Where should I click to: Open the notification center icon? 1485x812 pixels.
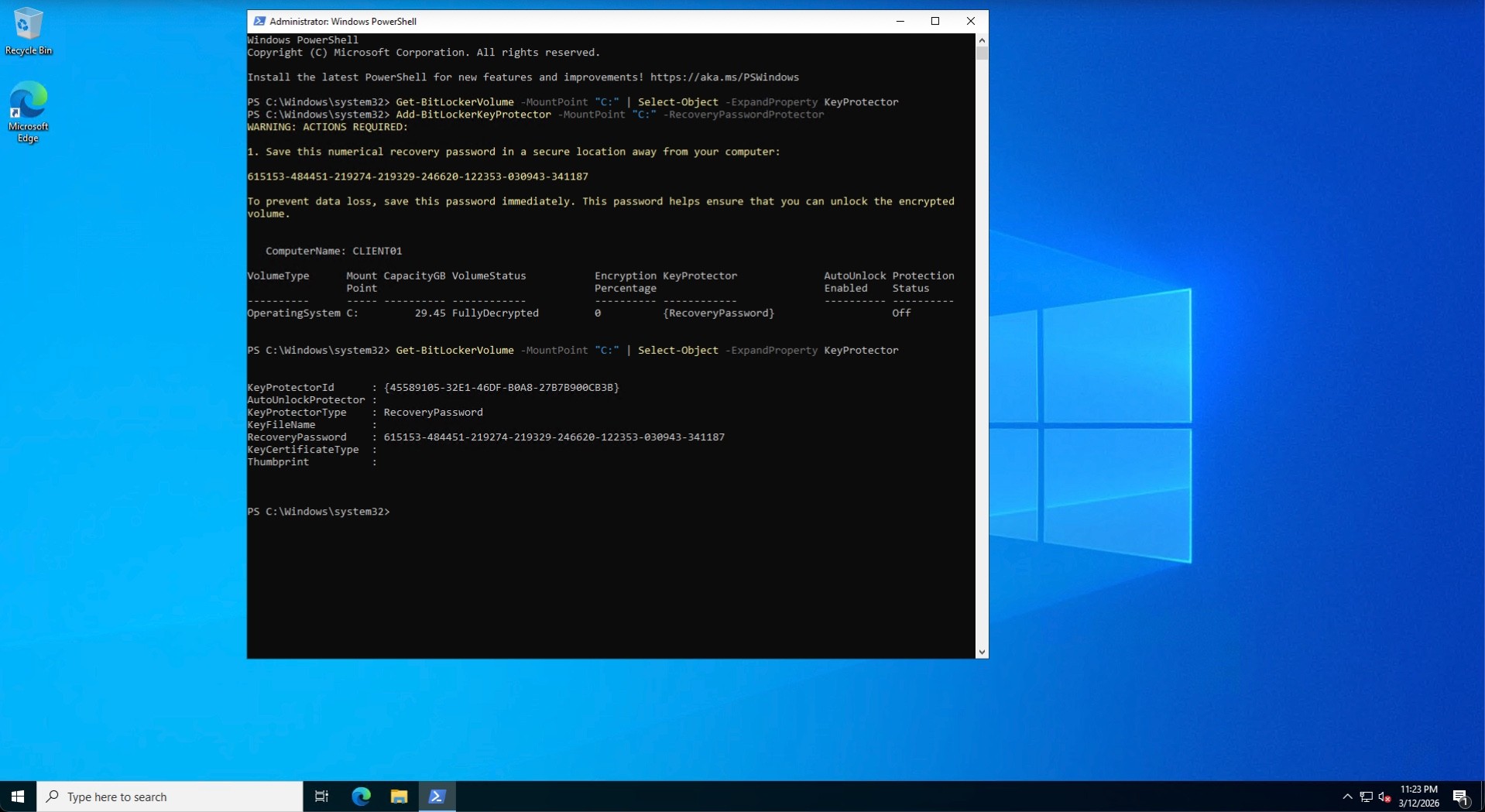(1460, 797)
